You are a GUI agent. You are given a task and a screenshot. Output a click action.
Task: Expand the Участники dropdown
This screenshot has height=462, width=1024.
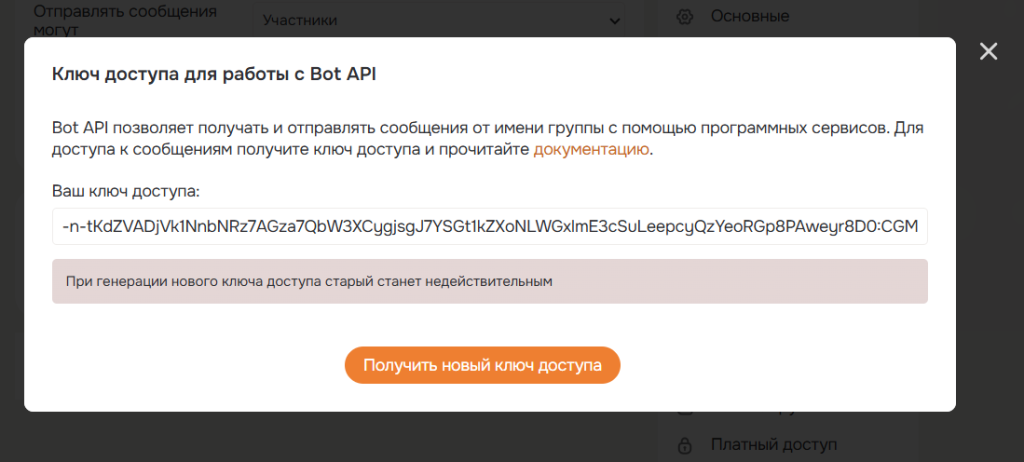(439, 20)
